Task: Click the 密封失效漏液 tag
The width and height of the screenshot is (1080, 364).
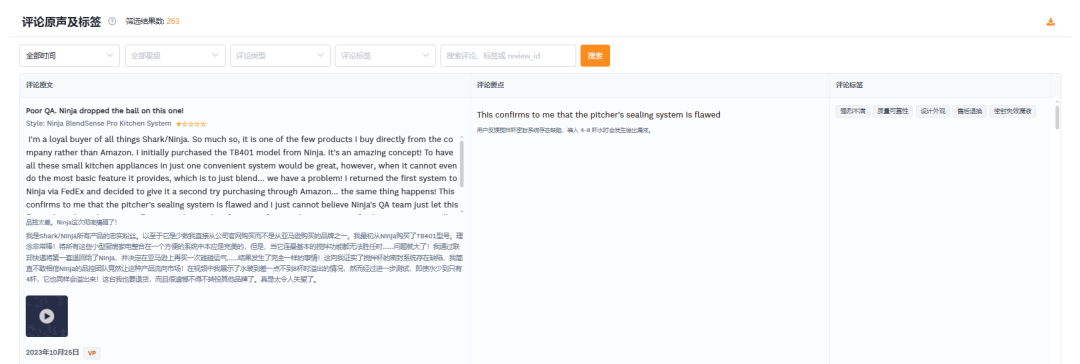Action: pyautogui.click(x=1012, y=111)
